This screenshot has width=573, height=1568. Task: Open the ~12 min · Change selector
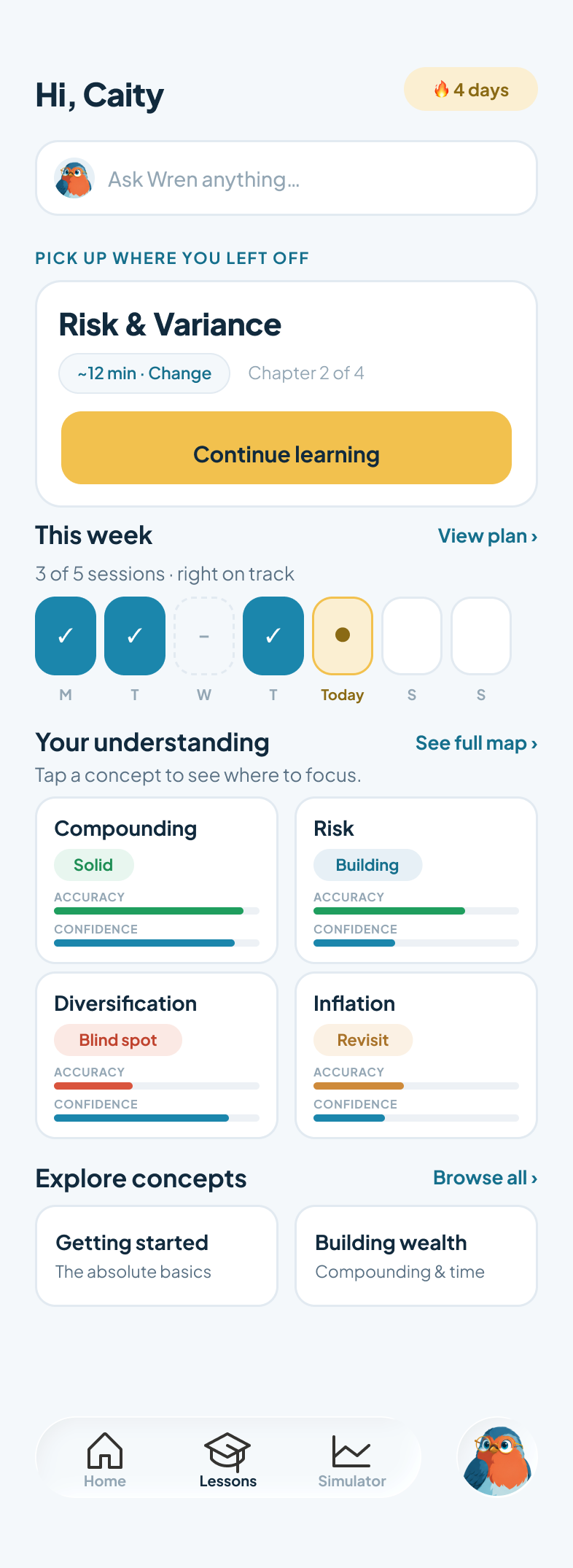pos(144,373)
